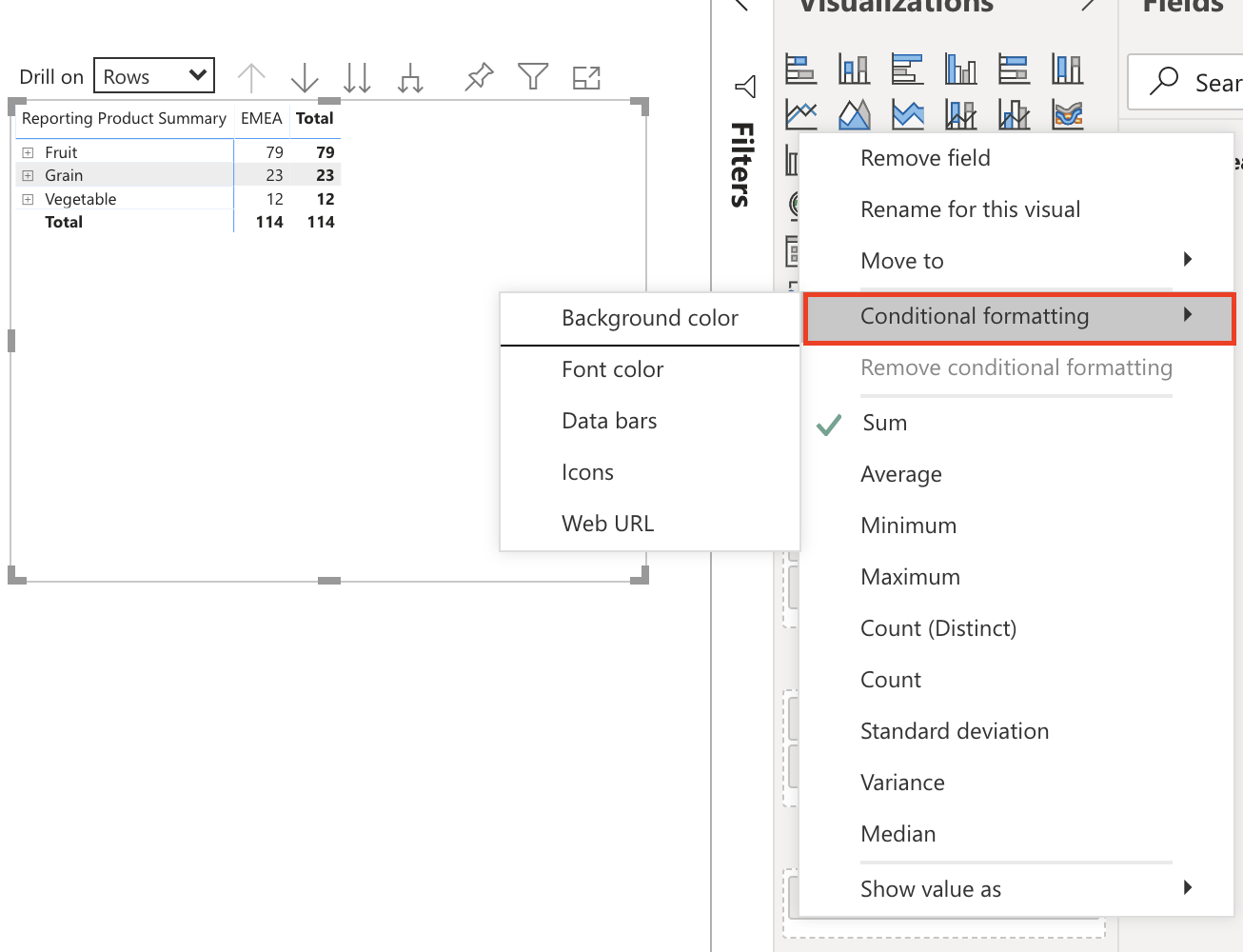This screenshot has width=1243, height=952.
Task: Expand the Grain row
Action: pyautogui.click(x=28, y=175)
